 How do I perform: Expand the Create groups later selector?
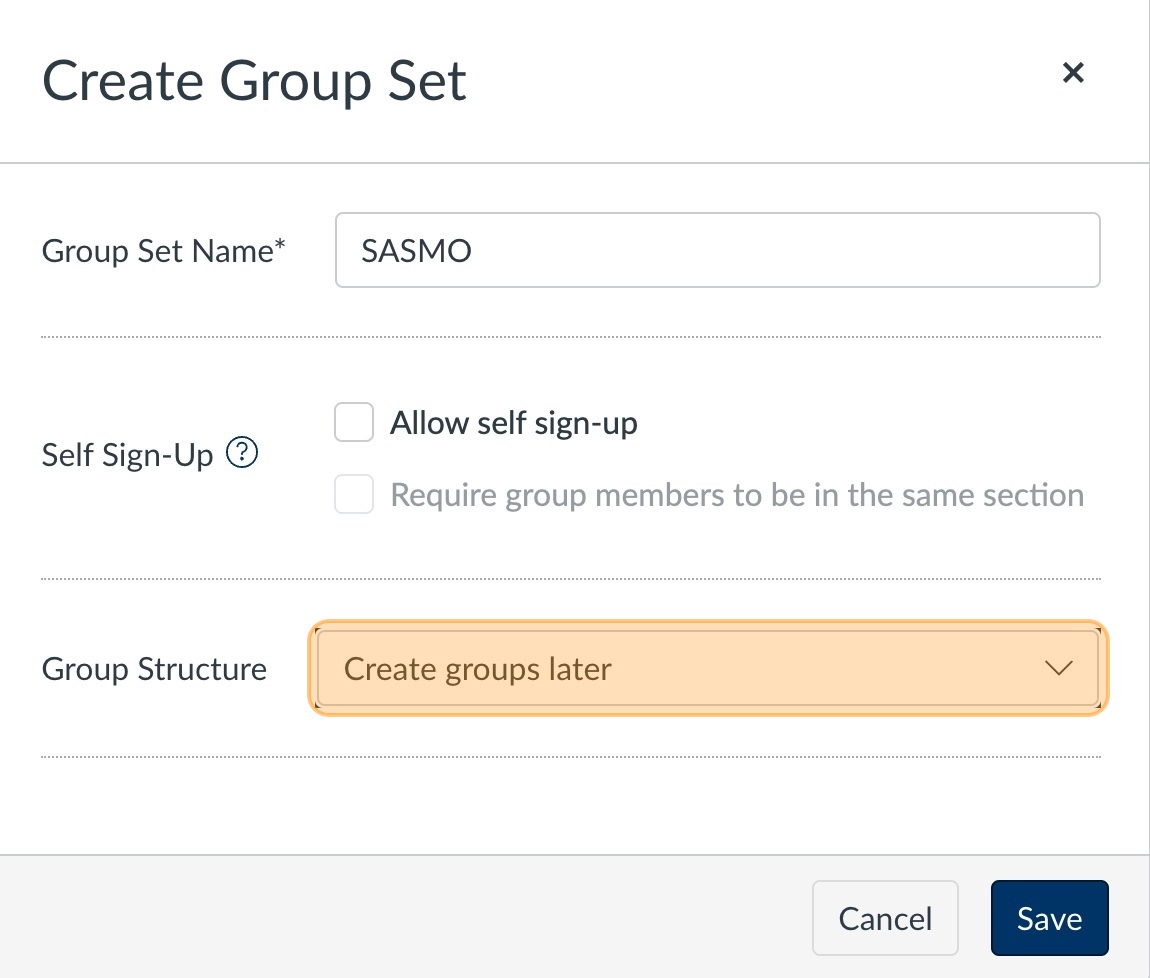(x=708, y=668)
